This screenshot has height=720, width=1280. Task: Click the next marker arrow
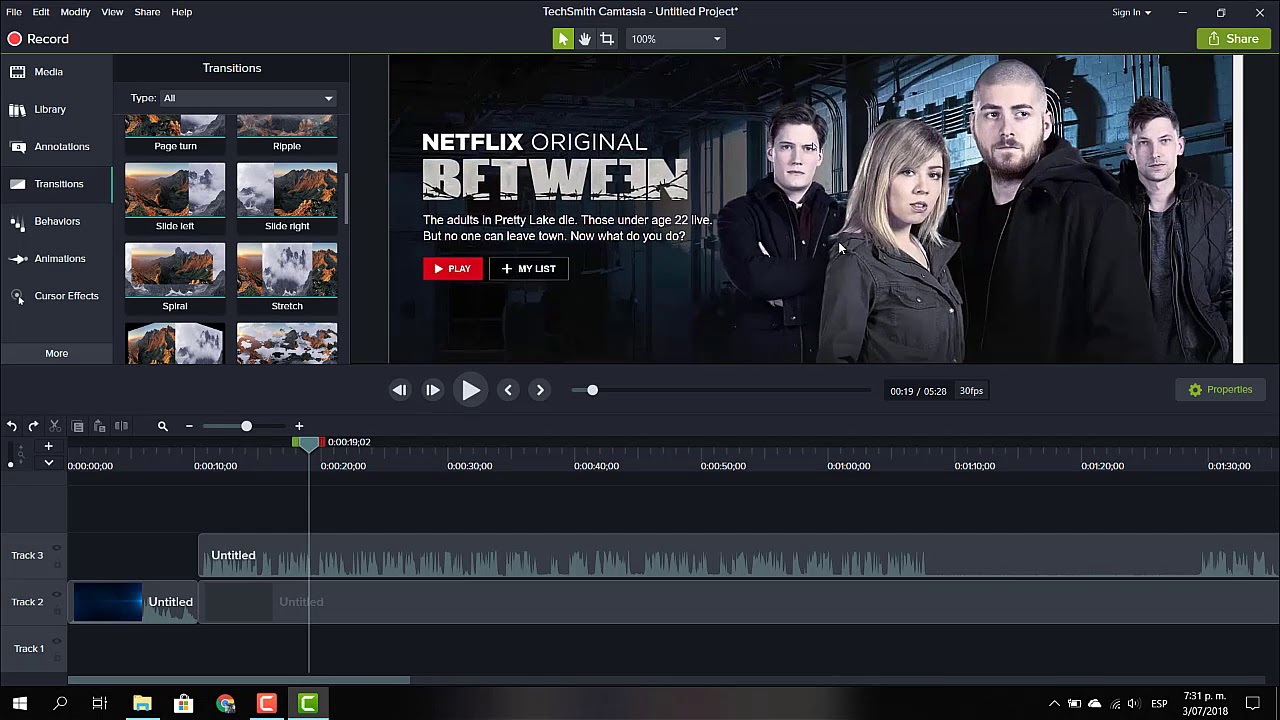(x=540, y=390)
